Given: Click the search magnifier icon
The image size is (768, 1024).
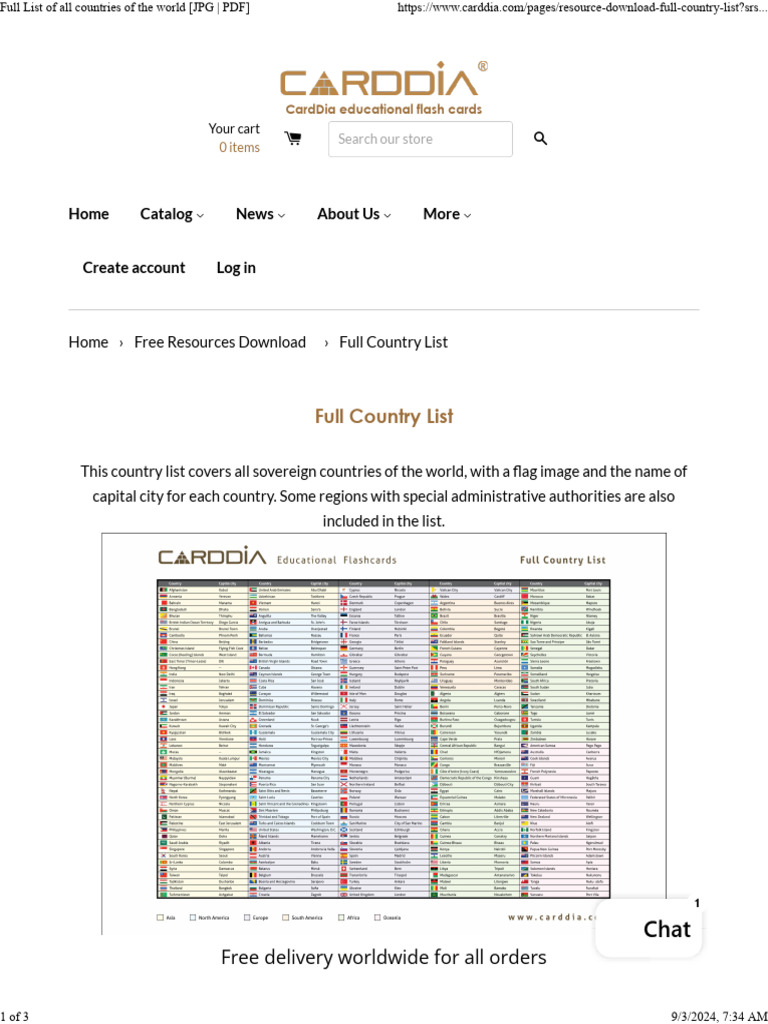Looking at the screenshot, I should [540, 138].
